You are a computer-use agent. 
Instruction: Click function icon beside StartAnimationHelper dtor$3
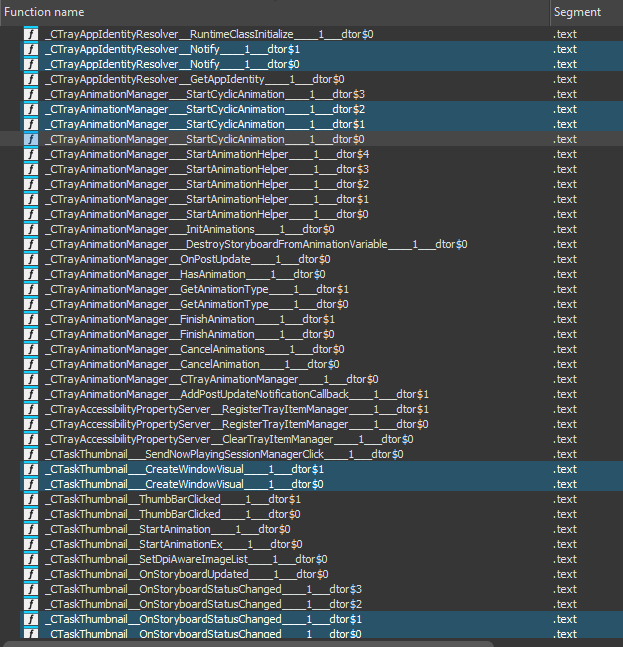[x=31, y=169]
